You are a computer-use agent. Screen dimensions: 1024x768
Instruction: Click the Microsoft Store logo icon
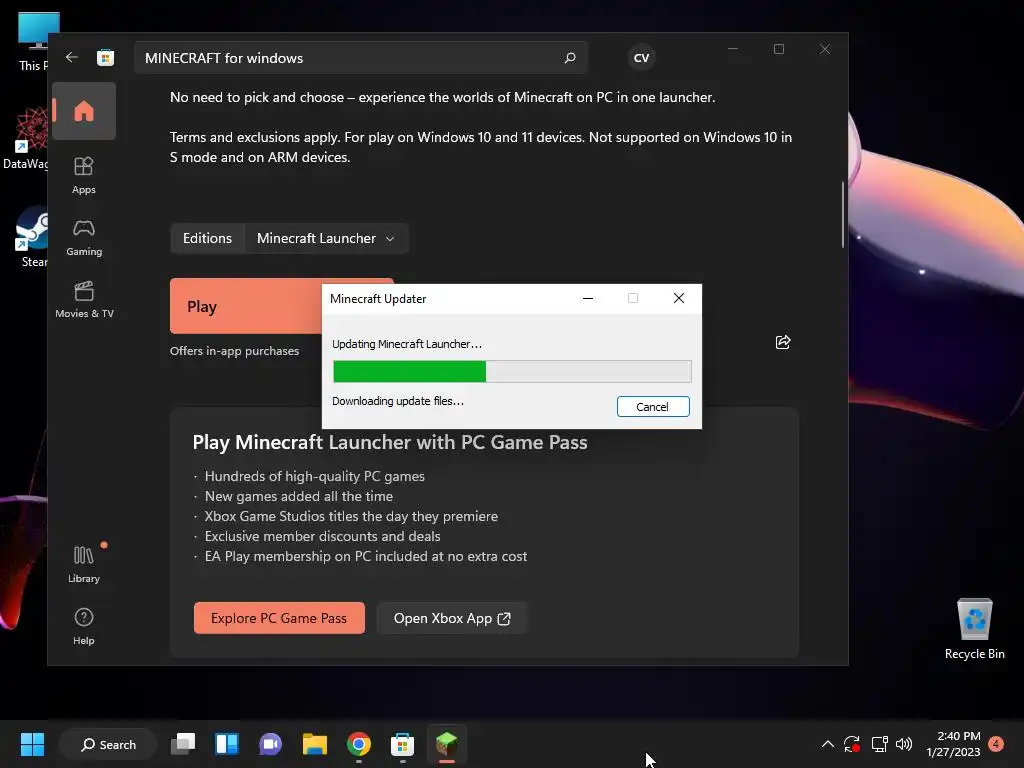[105, 57]
